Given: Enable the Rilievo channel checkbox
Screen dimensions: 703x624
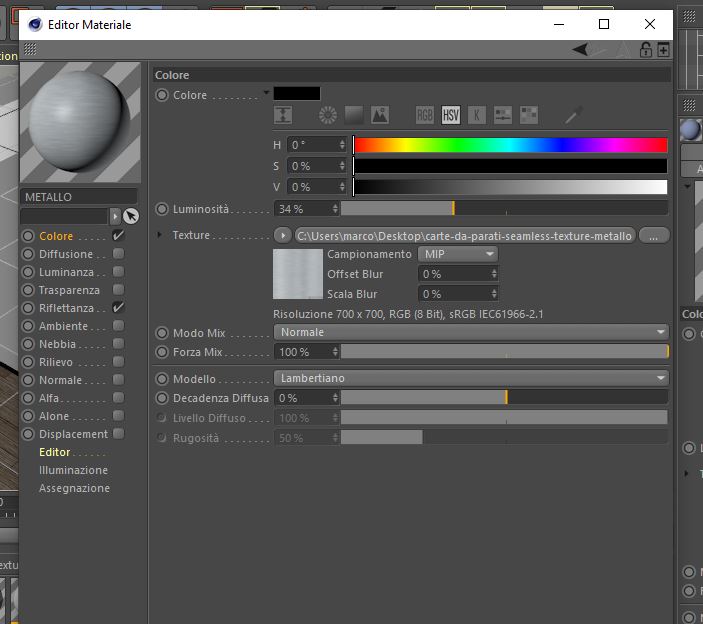Looking at the screenshot, I should (x=118, y=362).
